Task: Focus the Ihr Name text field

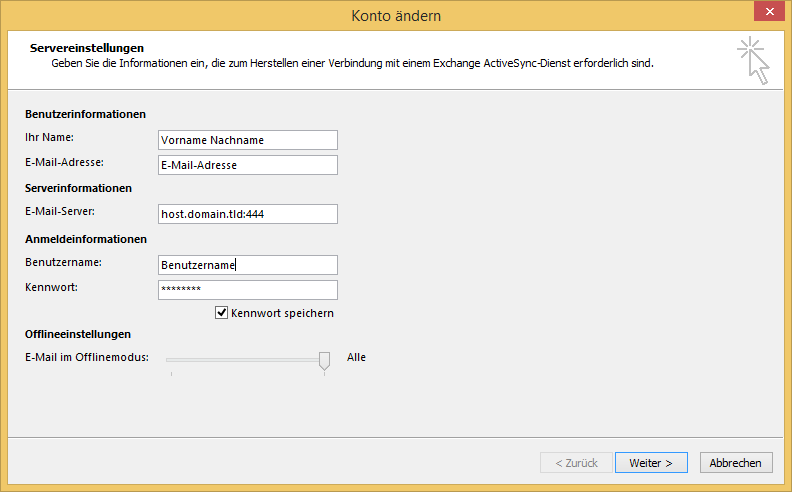Action: [248, 140]
